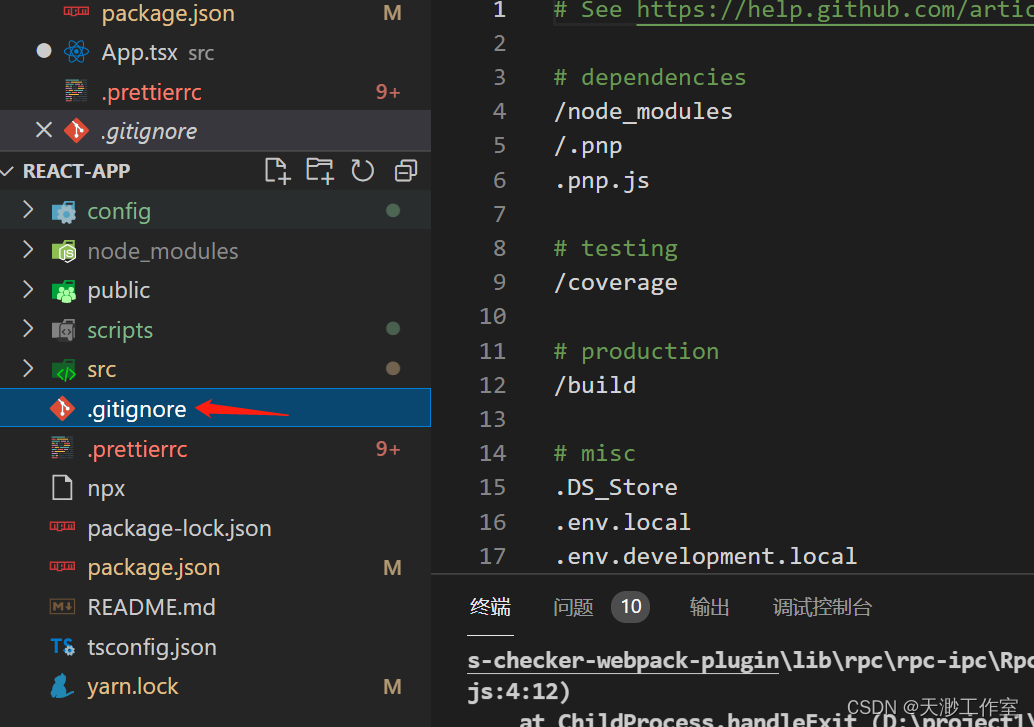Image resolution: width=1034 pixels, height=727 pixels.
Task: Click the prettier icon of .prettierrc in file tree
Action: tap(62, 449)
